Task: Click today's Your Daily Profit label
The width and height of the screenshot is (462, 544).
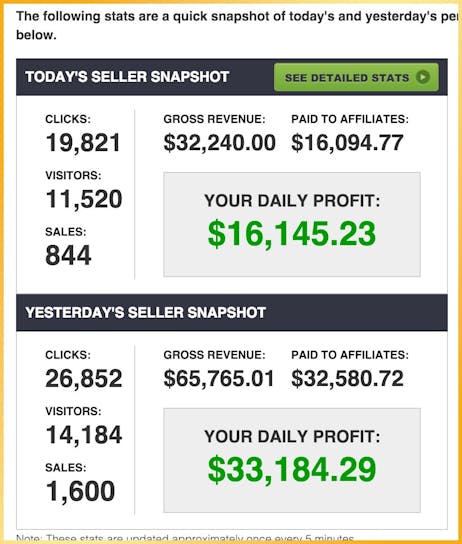Action: tap(292, 201)
